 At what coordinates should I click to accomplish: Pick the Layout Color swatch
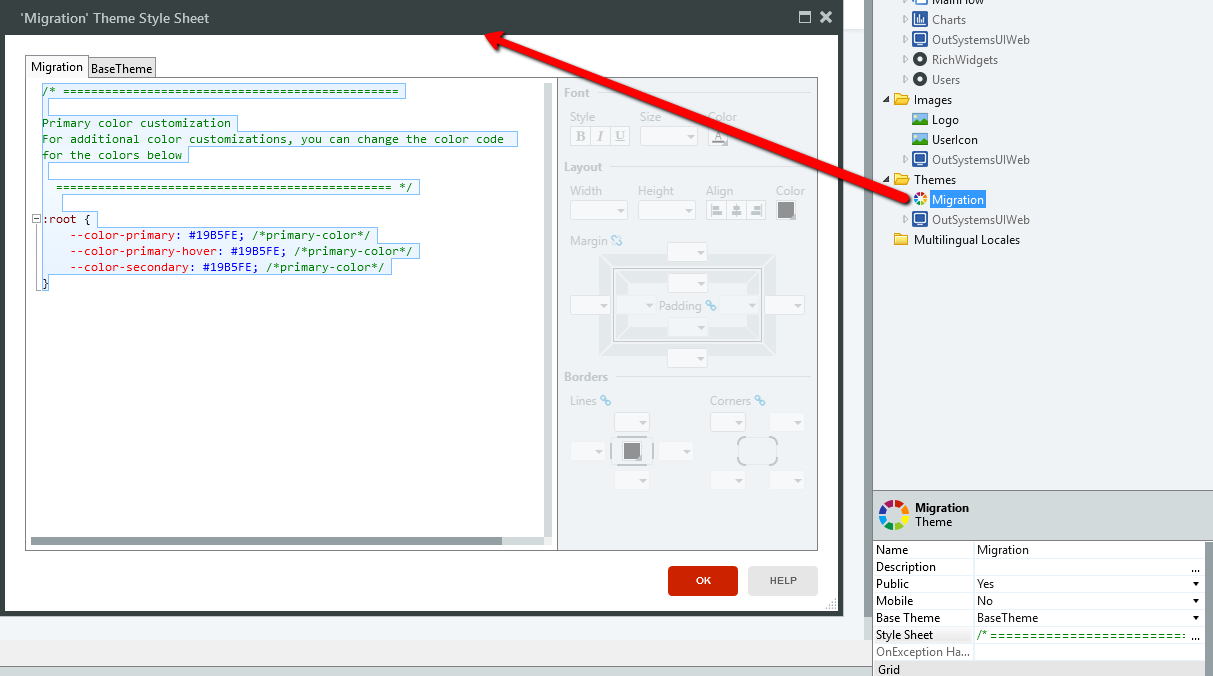point(788,210)
